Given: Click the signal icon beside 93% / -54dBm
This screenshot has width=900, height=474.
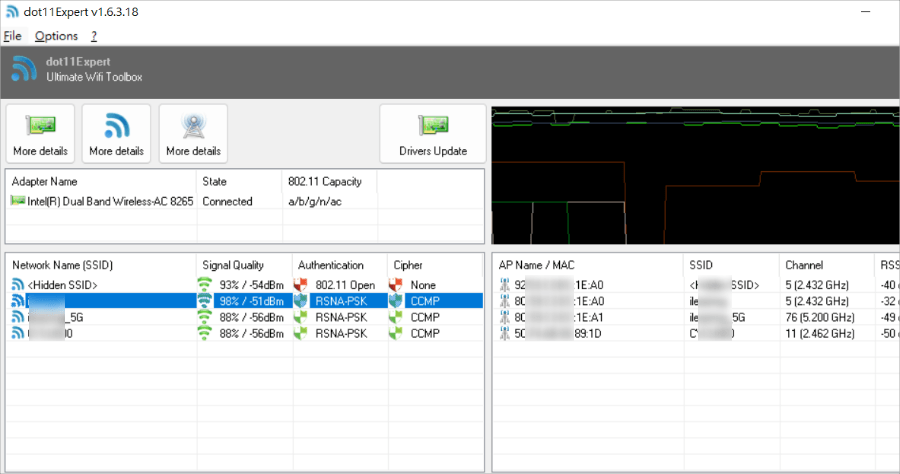Looking at the screenshot, I should [204, 285].
